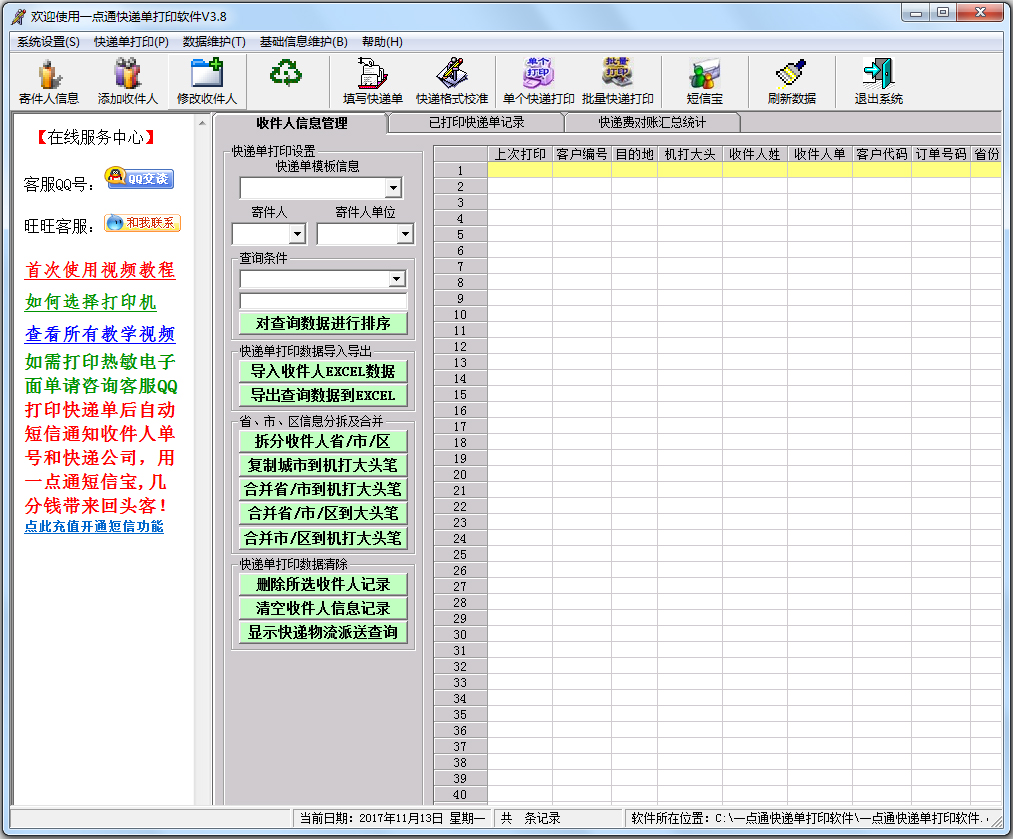Open 填写快递单 fill waybill tool
This screenshot has height=839, width=1013.
[x=373, y=82]
